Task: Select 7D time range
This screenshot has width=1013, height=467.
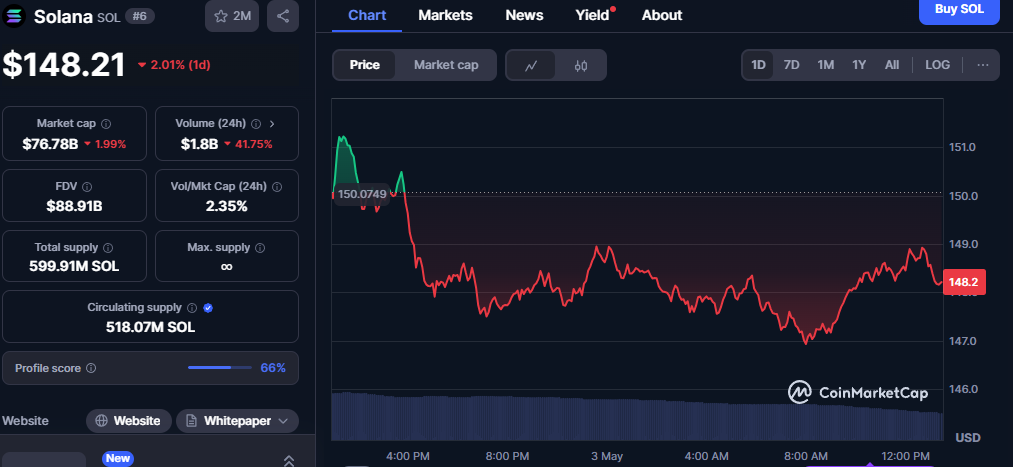Action: (791, 65)
